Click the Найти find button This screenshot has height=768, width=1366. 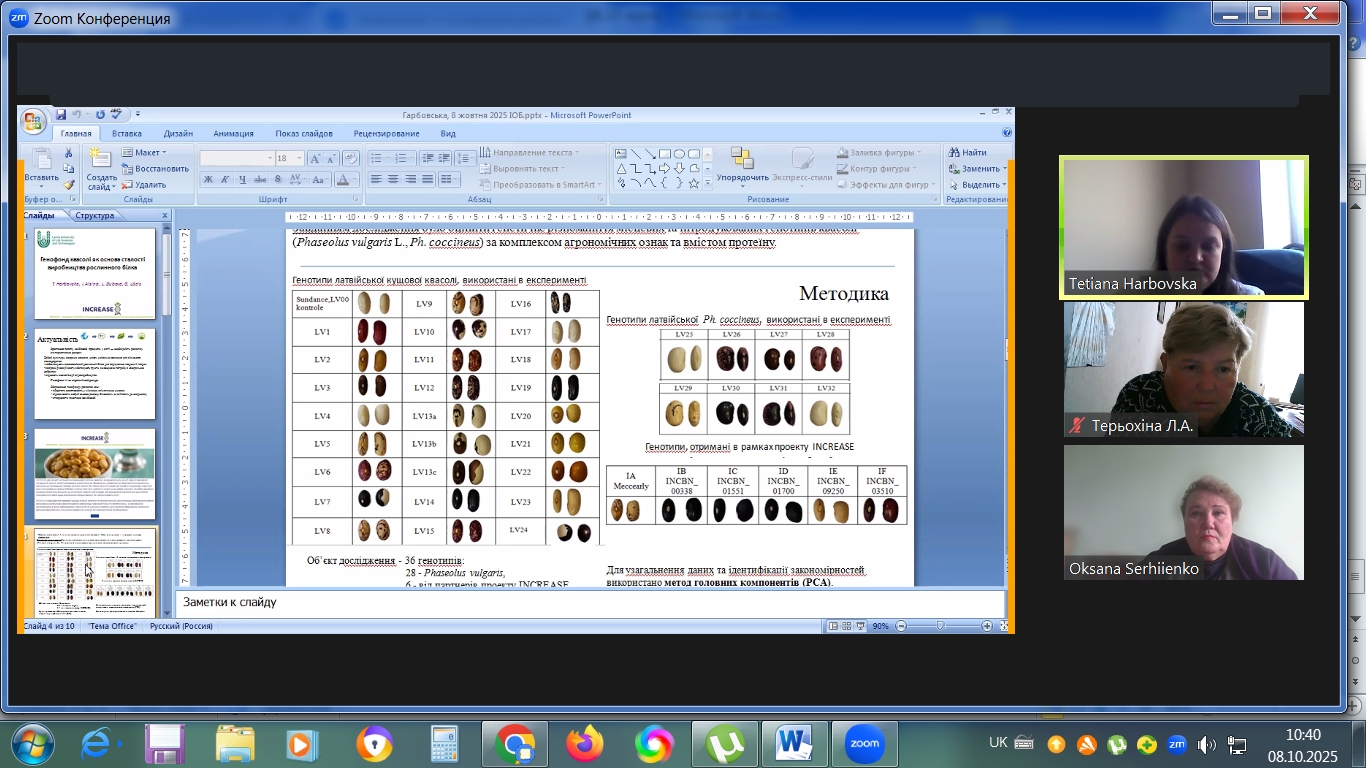click(x=967, y=153)
